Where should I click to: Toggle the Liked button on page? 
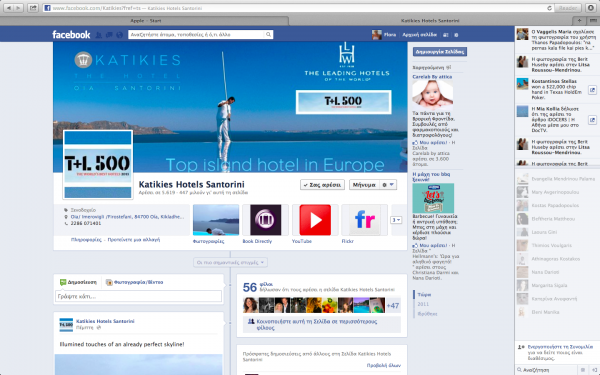tap(322, 185)
